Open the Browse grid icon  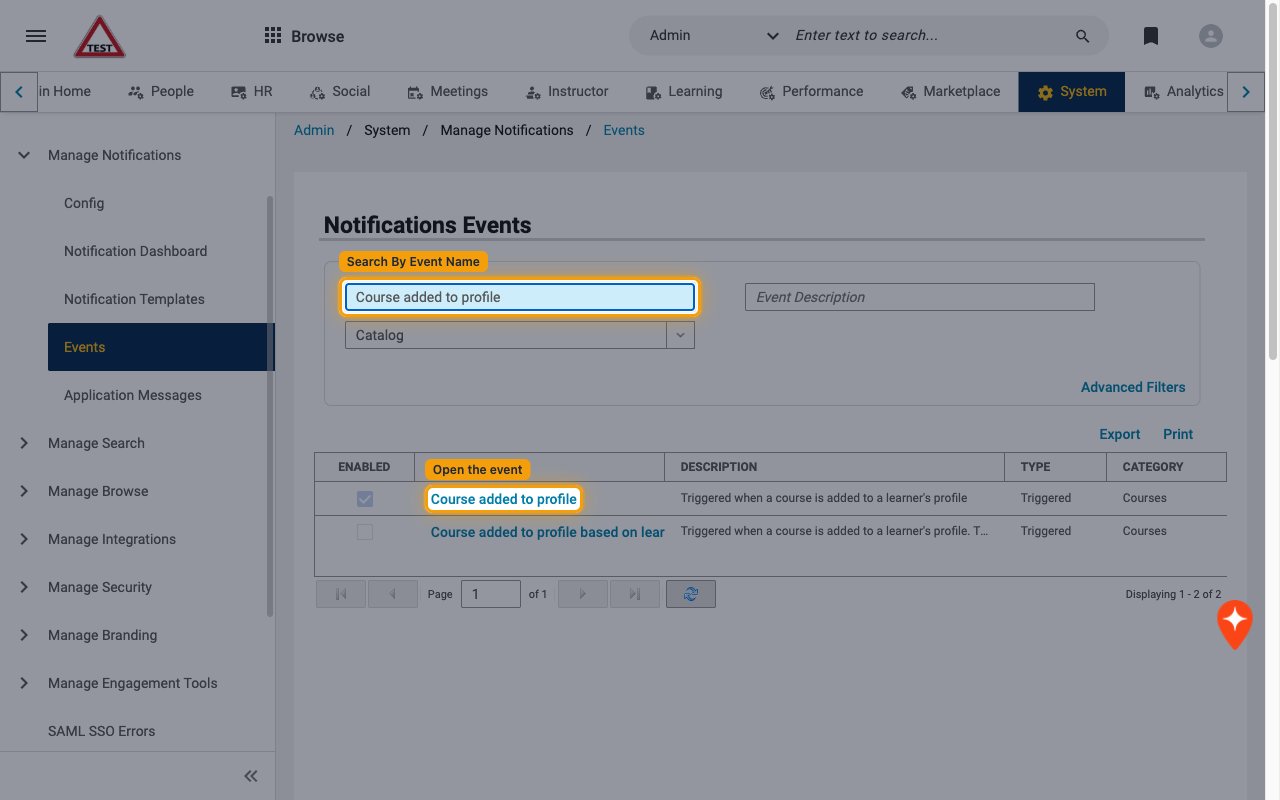click(272, 36)
